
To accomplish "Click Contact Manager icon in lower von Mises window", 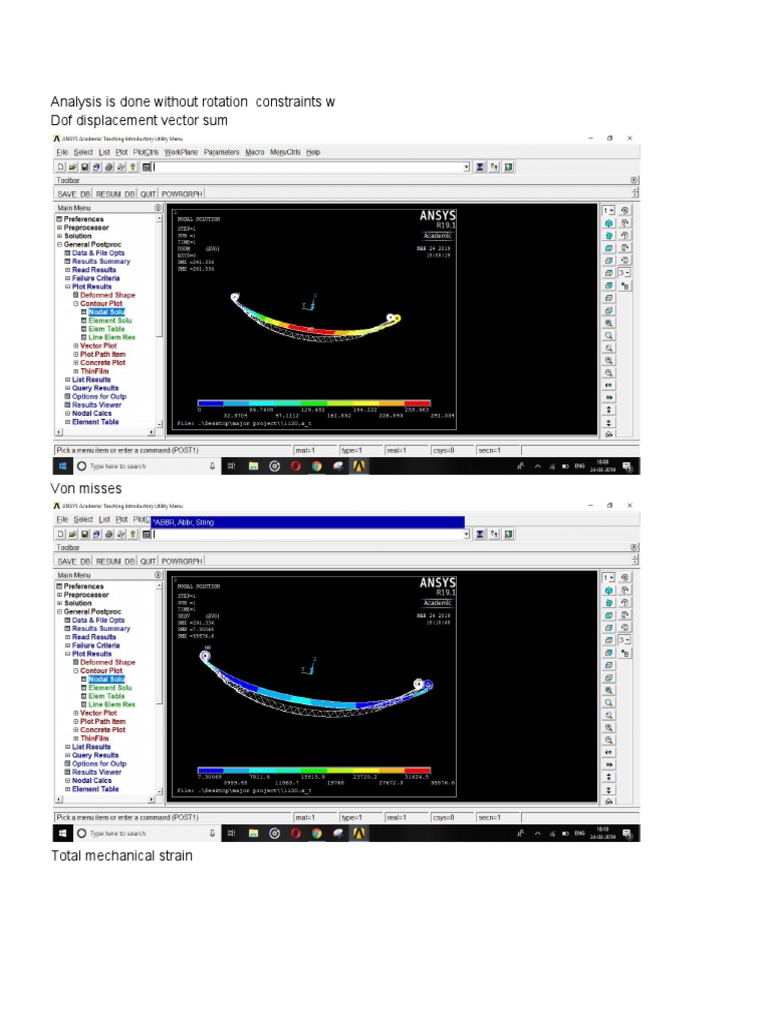I will click(x=509, y=534).
